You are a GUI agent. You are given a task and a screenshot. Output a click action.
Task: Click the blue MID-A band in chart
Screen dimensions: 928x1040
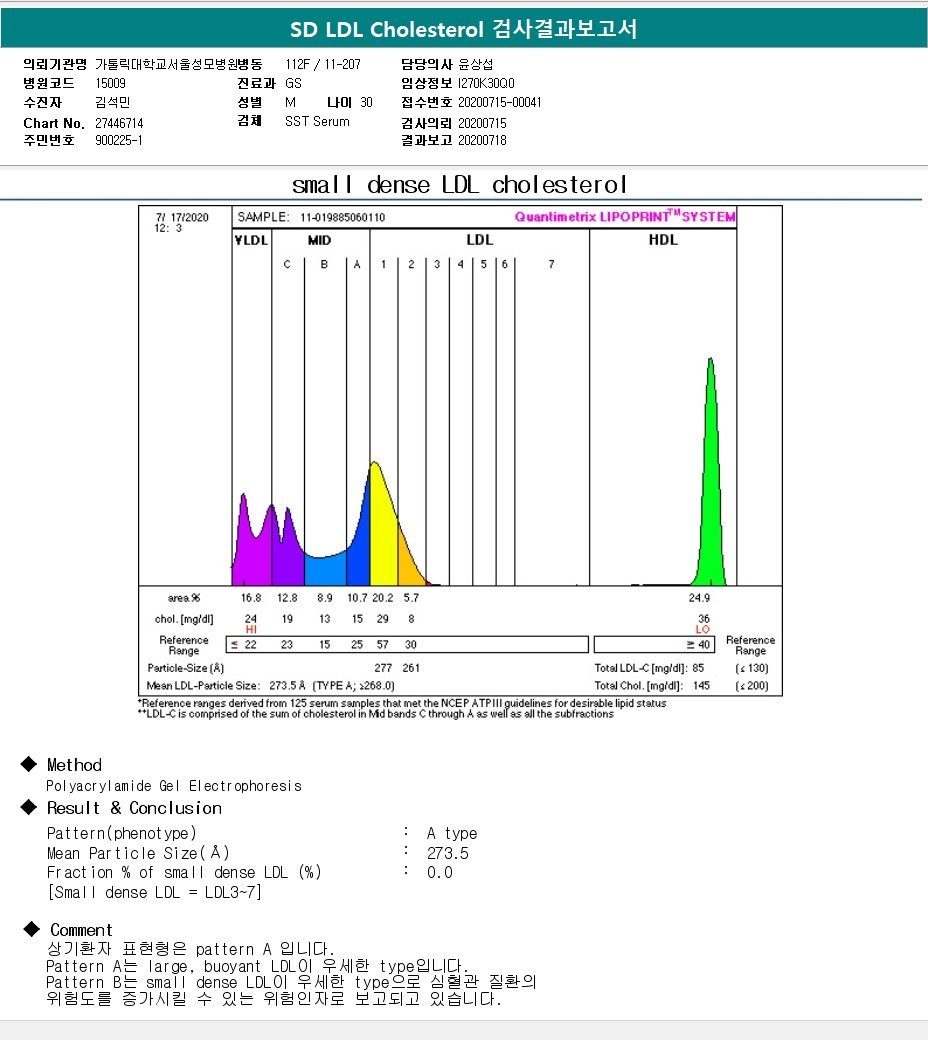click(x=358, y=551)
